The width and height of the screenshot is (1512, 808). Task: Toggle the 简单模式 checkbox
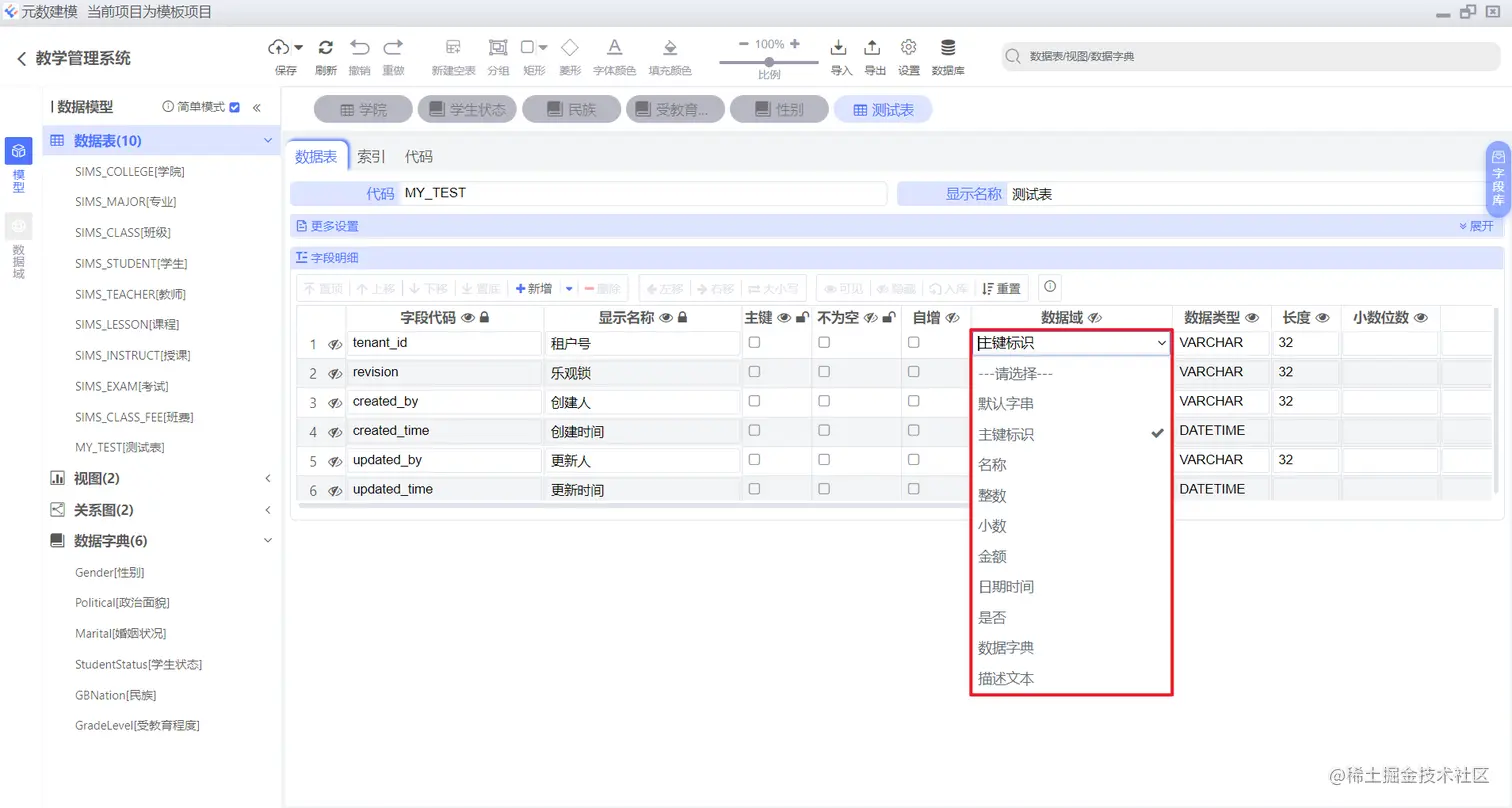click(x=235, y=107)
